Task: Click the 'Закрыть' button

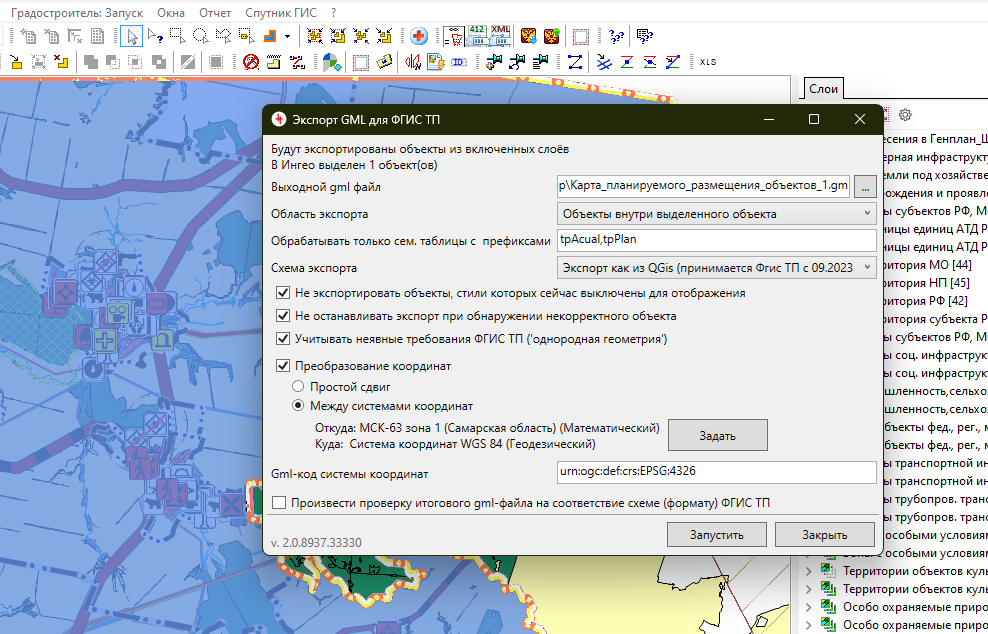Action: point(824,535)
